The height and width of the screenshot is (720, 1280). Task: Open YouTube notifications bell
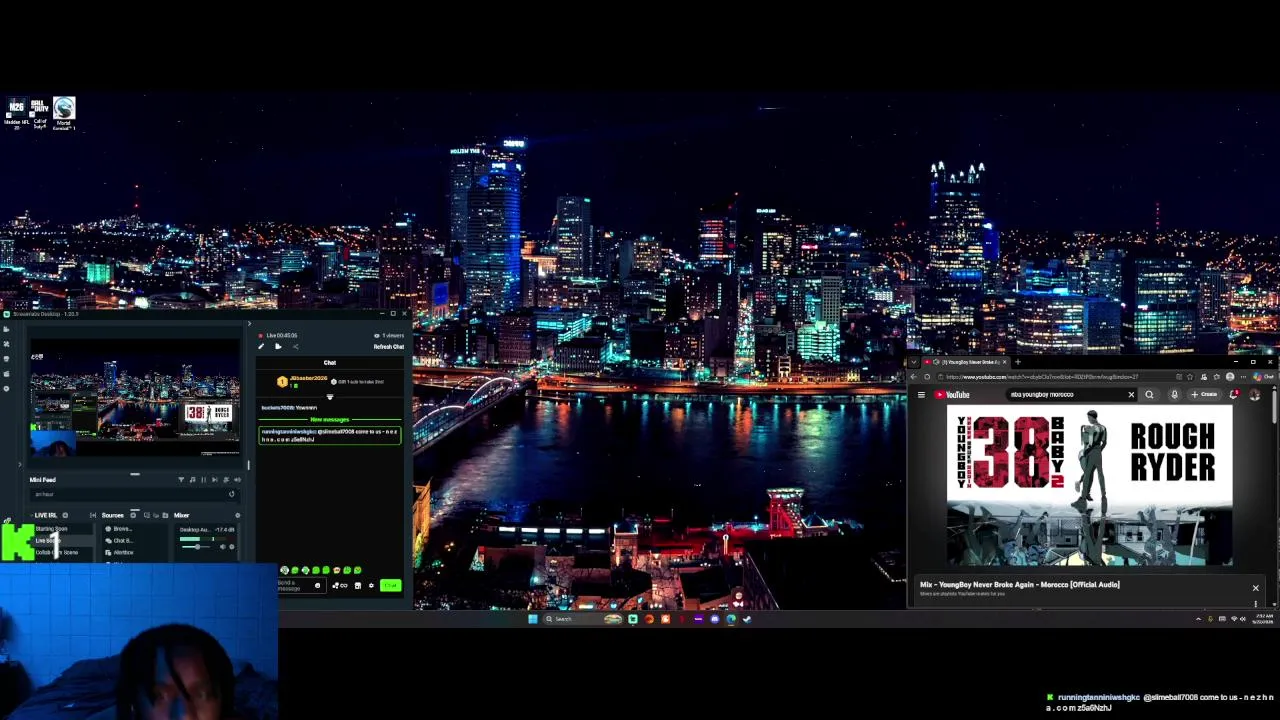pos(1233,394)
